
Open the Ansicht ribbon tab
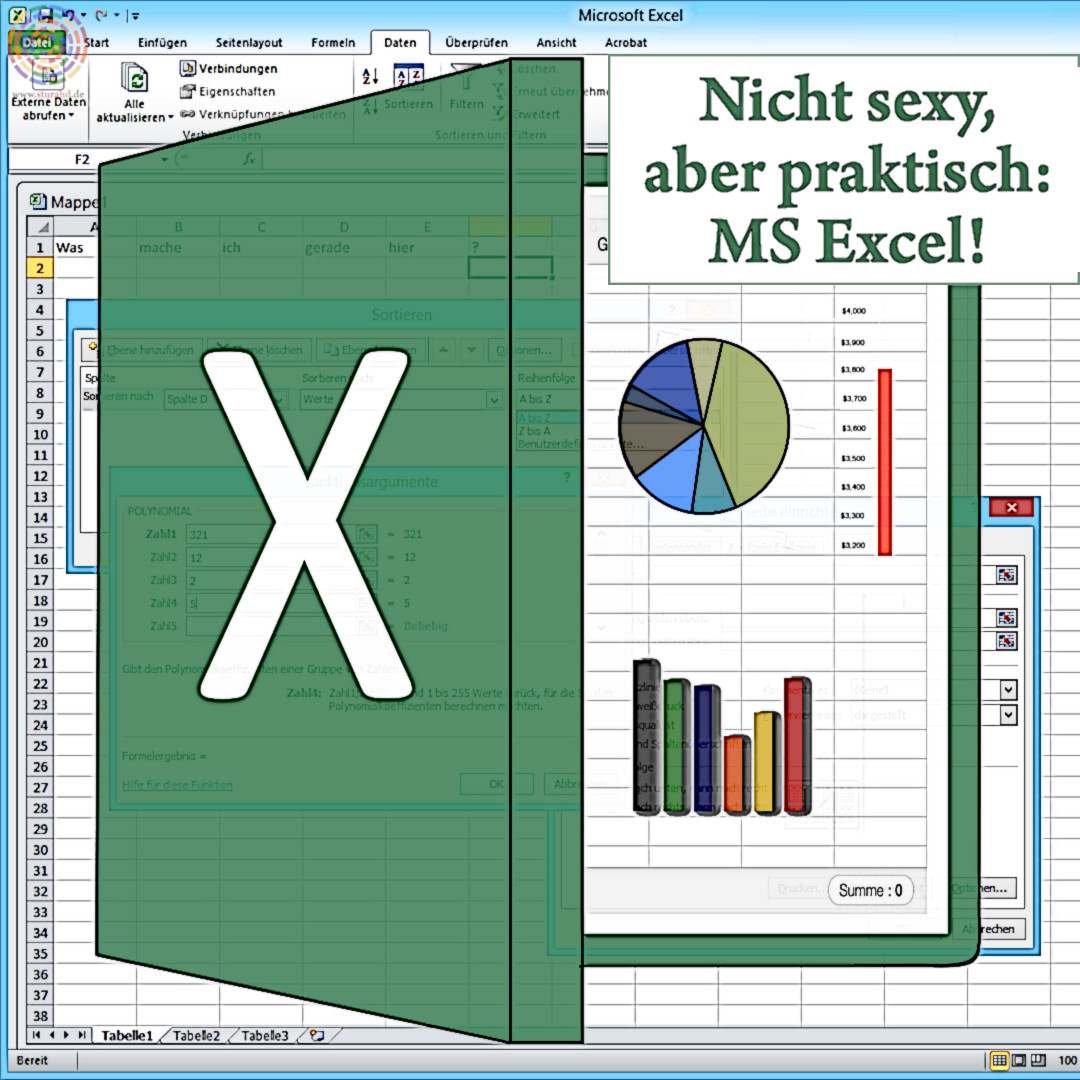coord(557,43)
